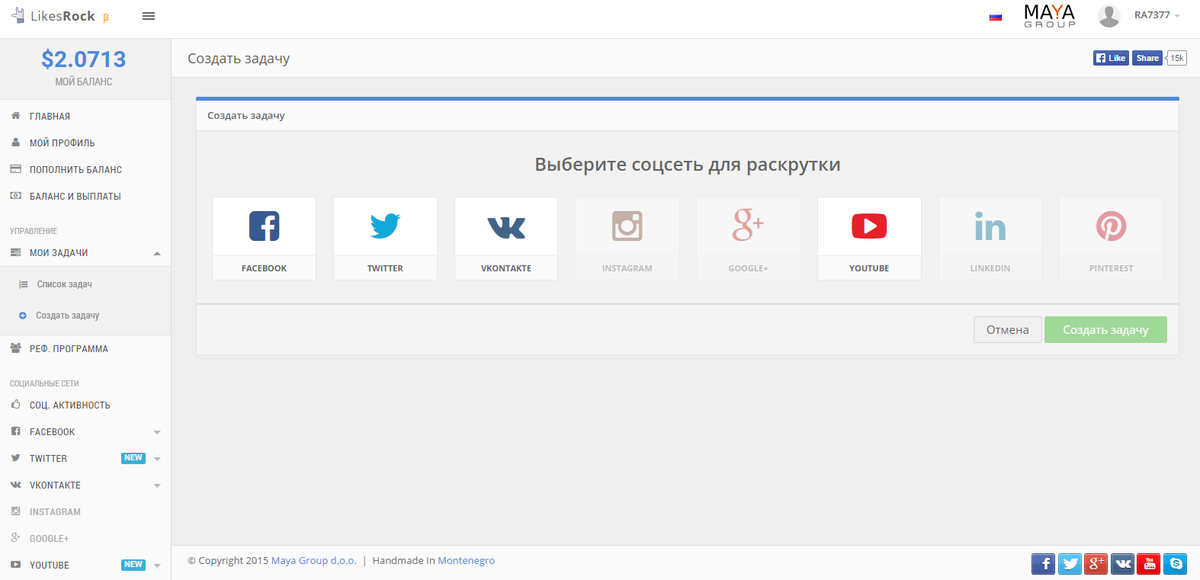Click the Facebook Like button
The width and height of the screenshot is (1200, 580).
pos(1111,58)
